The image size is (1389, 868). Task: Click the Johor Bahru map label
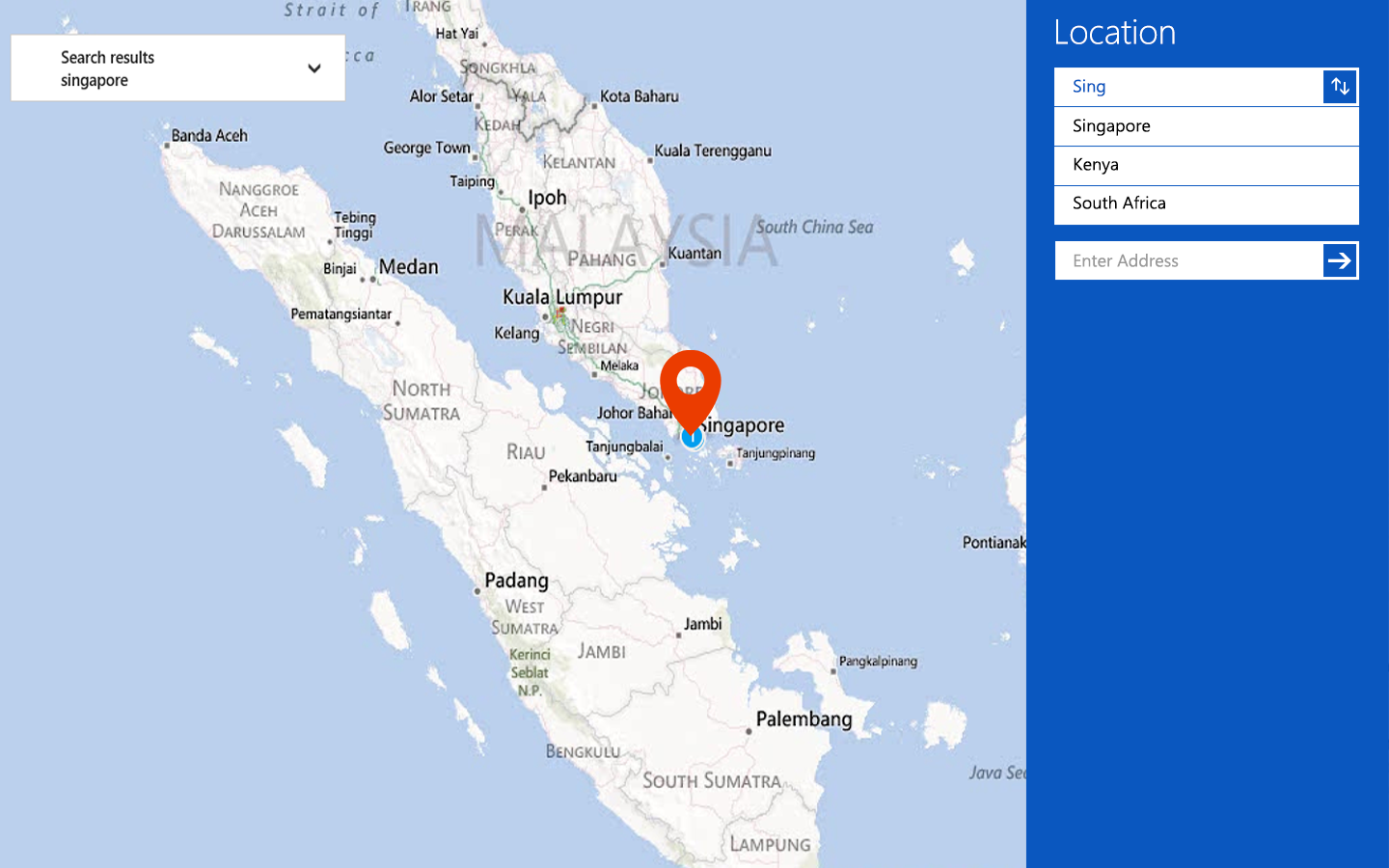(x=634, y=413)
